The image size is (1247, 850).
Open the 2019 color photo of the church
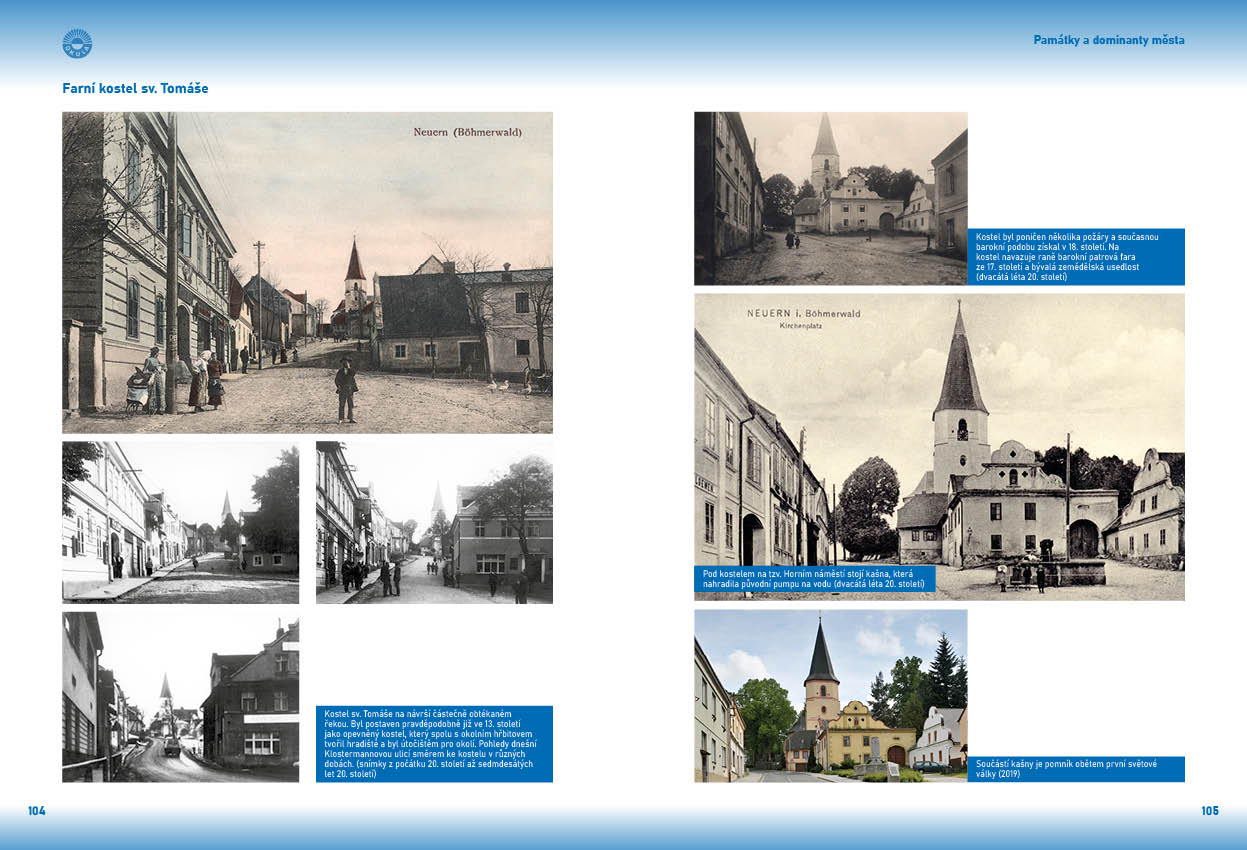(830, 695)
